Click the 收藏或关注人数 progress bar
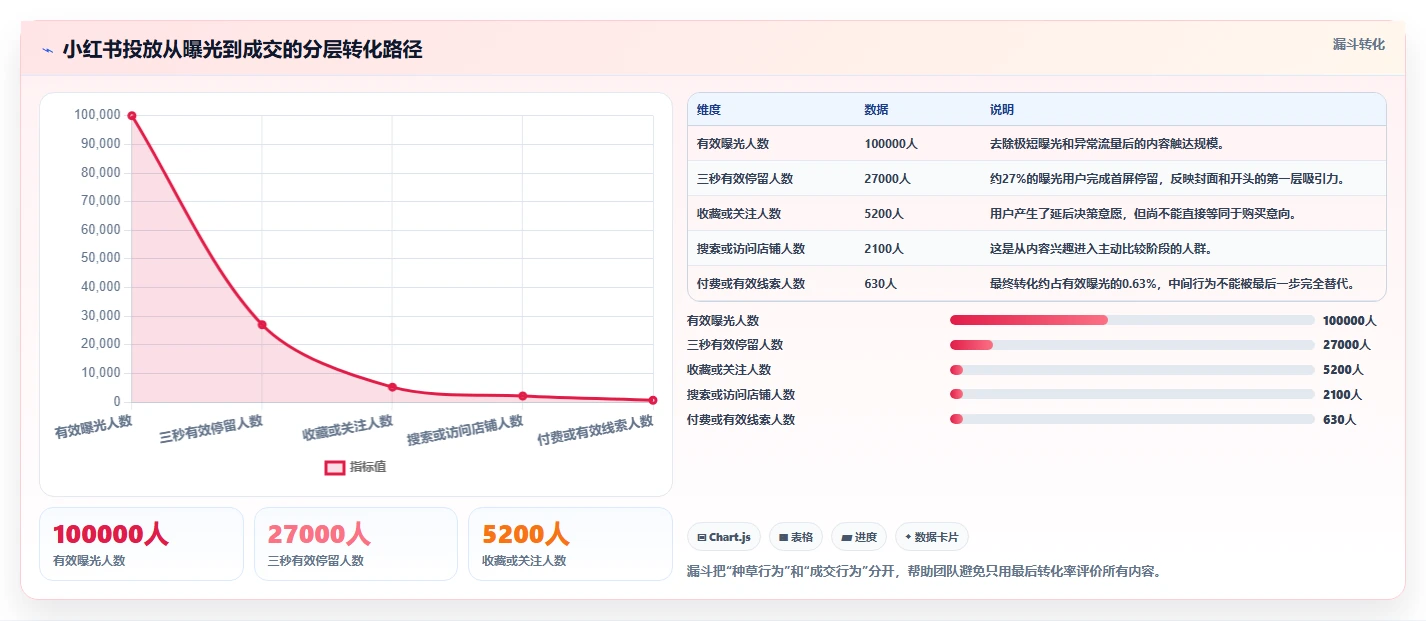Image resolution: width=1426 pixels, height=621 pixels. (1132, 370)
